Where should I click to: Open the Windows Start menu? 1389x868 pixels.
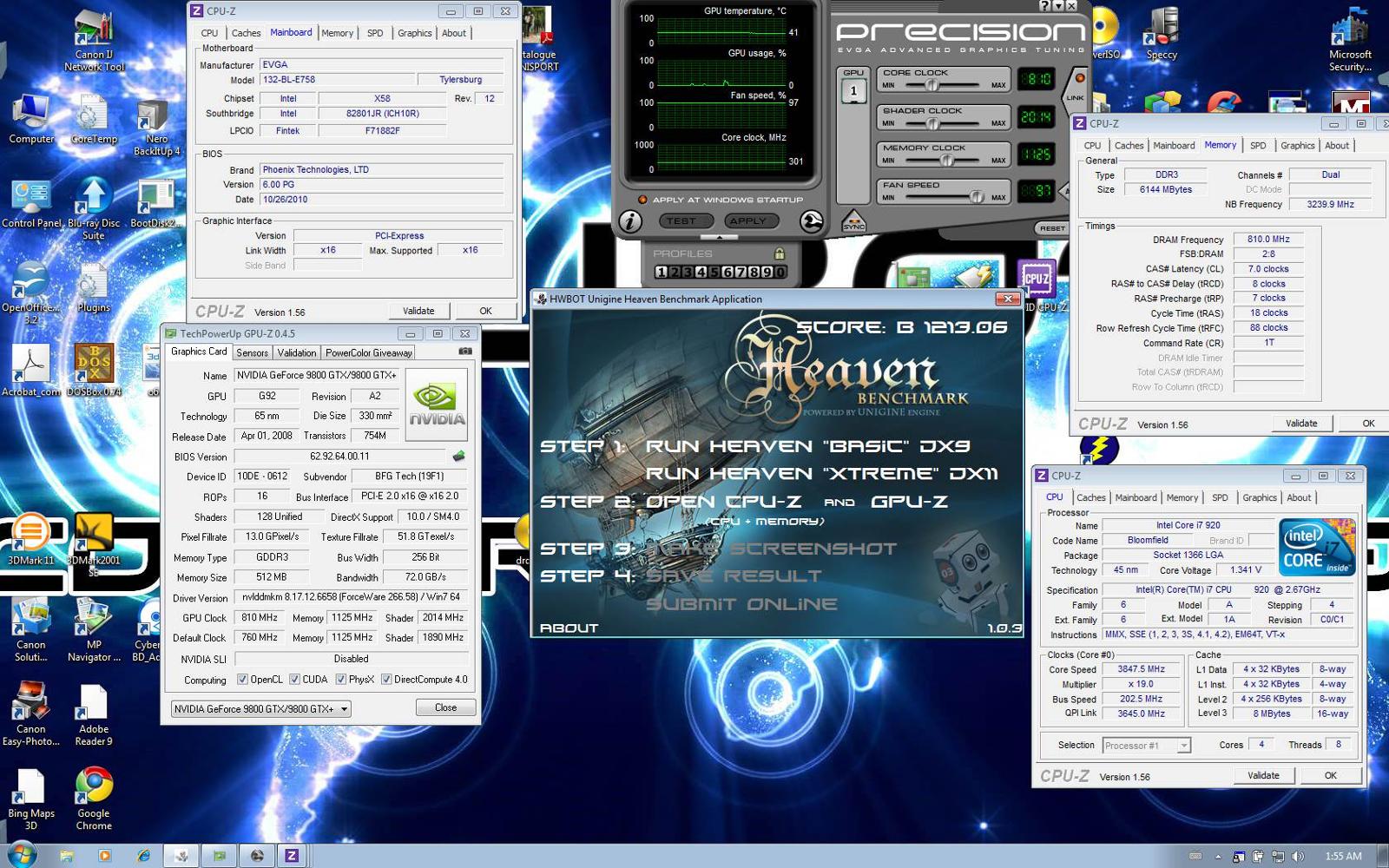click(x=21, y=855)
